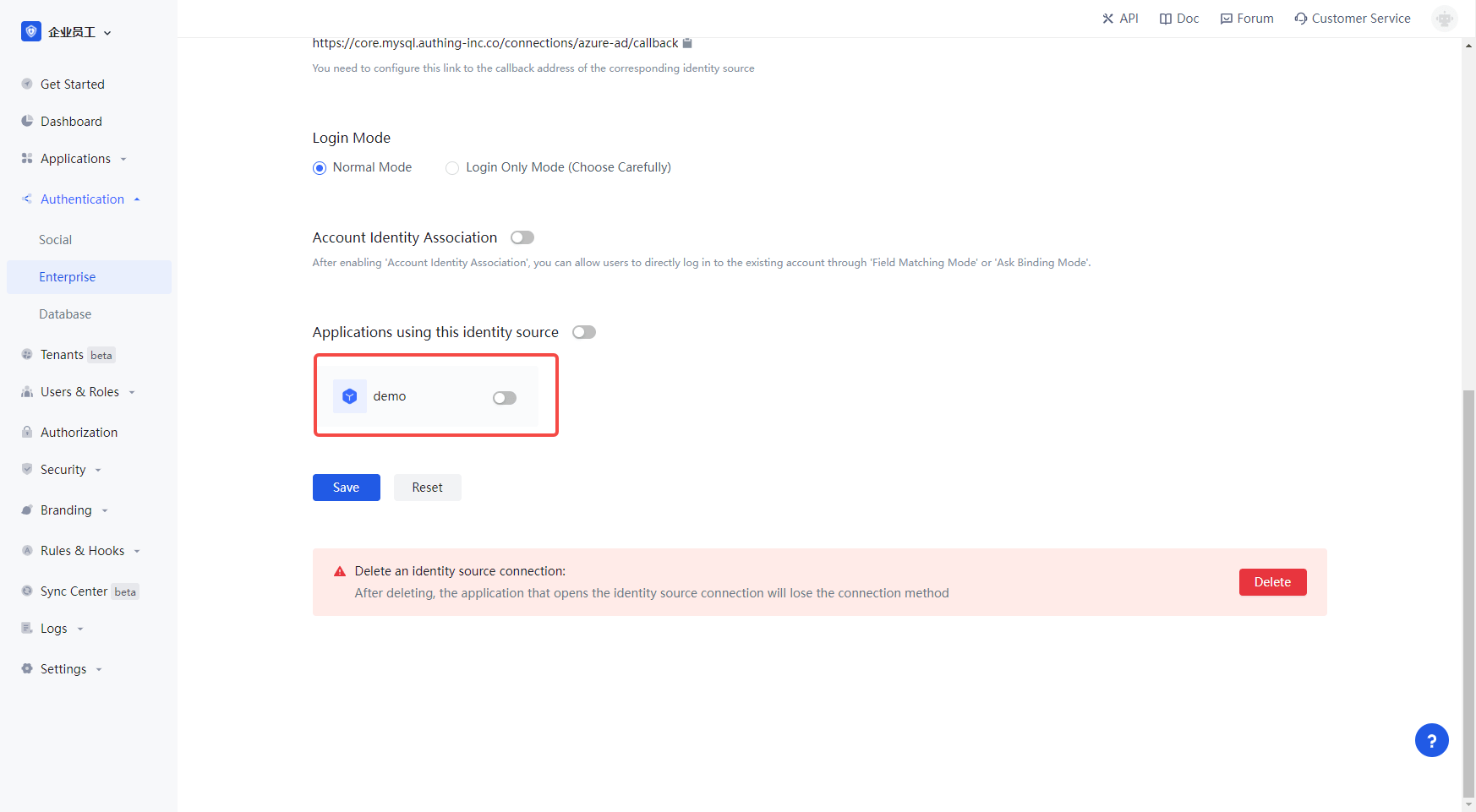Open the Social authentication submenu item
Image resolution: width=1476 pixels, height=812 pixels.
click(x=56, y=240)
